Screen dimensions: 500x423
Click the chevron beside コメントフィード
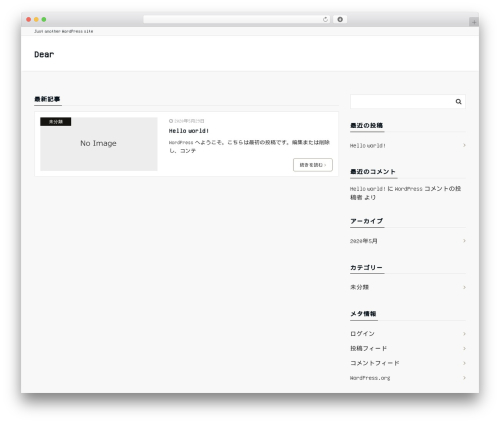click(464, 363)
